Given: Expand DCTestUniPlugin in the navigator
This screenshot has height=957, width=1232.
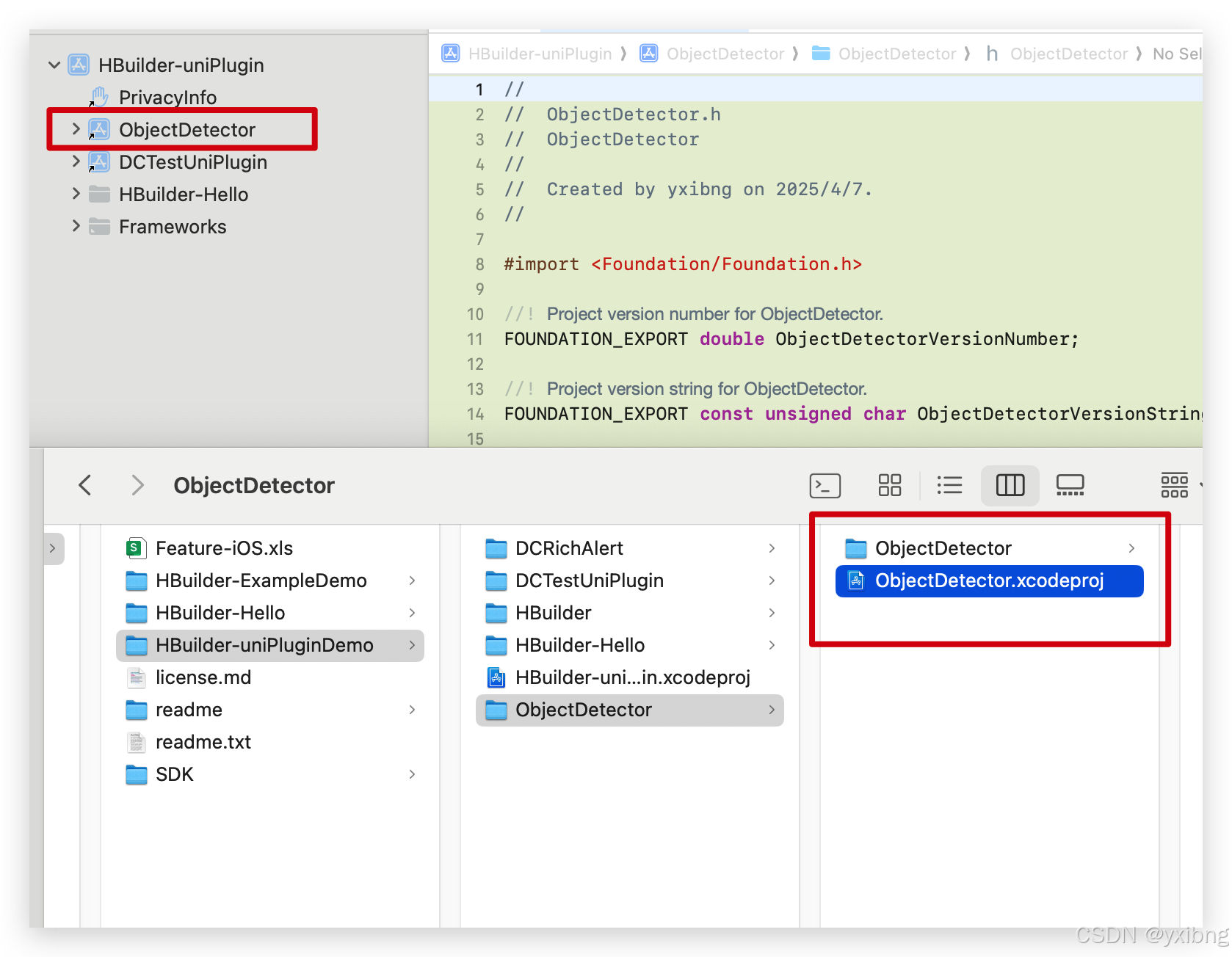Looking at the screenshot, I should pos(76,161).
